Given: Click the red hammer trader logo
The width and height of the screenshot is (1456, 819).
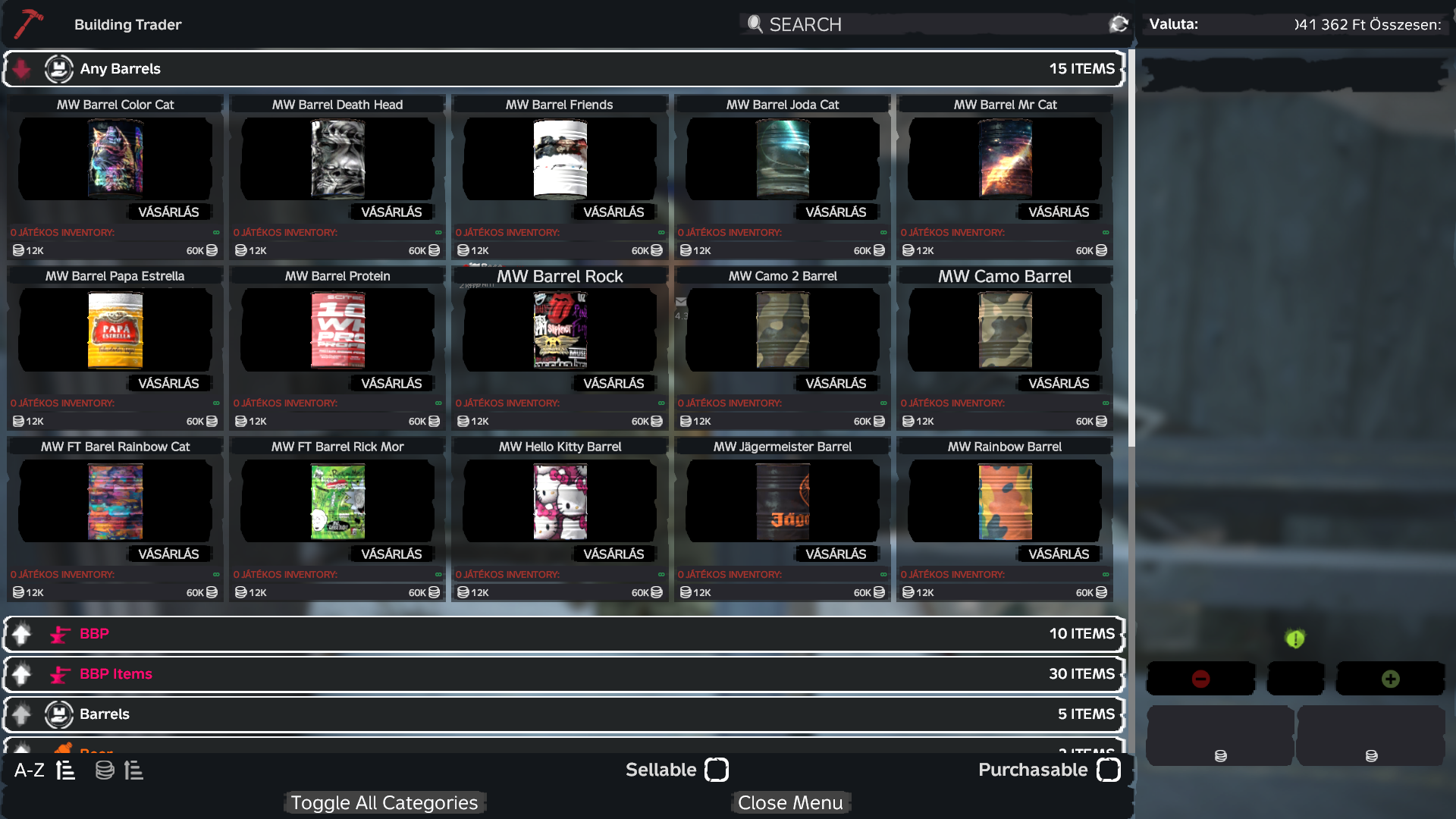Looking at the screenshot, I should click(29, 24).
